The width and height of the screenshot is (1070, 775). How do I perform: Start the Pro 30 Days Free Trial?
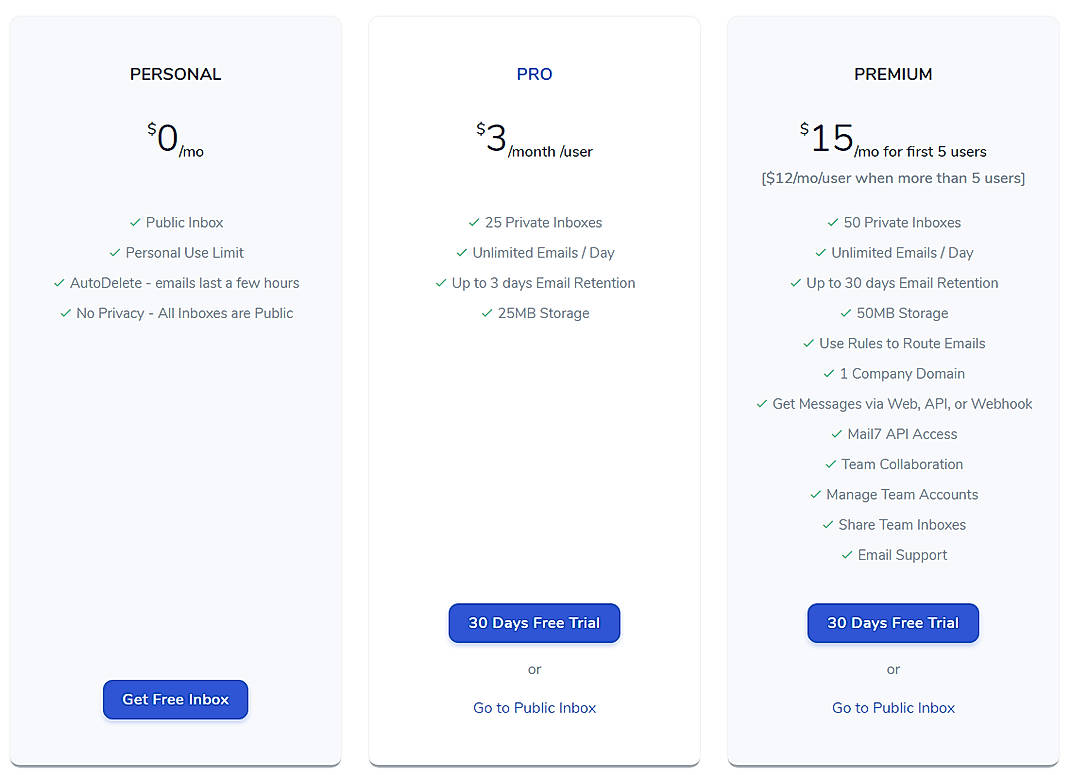[534, 622]
